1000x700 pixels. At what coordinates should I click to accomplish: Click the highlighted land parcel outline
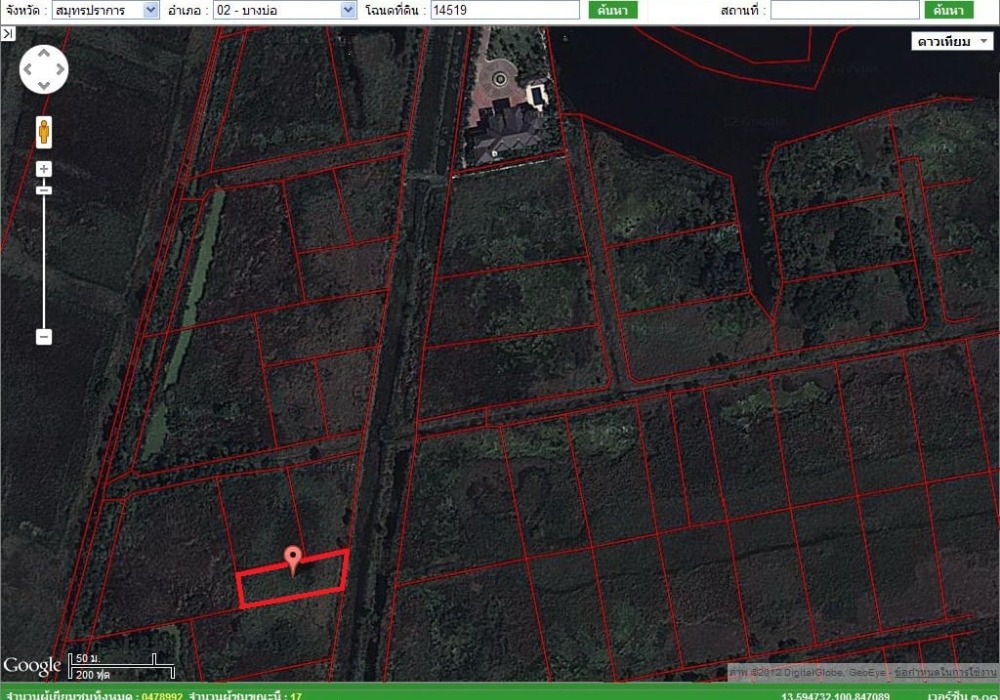pyautogui.click(x=293, y=579)
